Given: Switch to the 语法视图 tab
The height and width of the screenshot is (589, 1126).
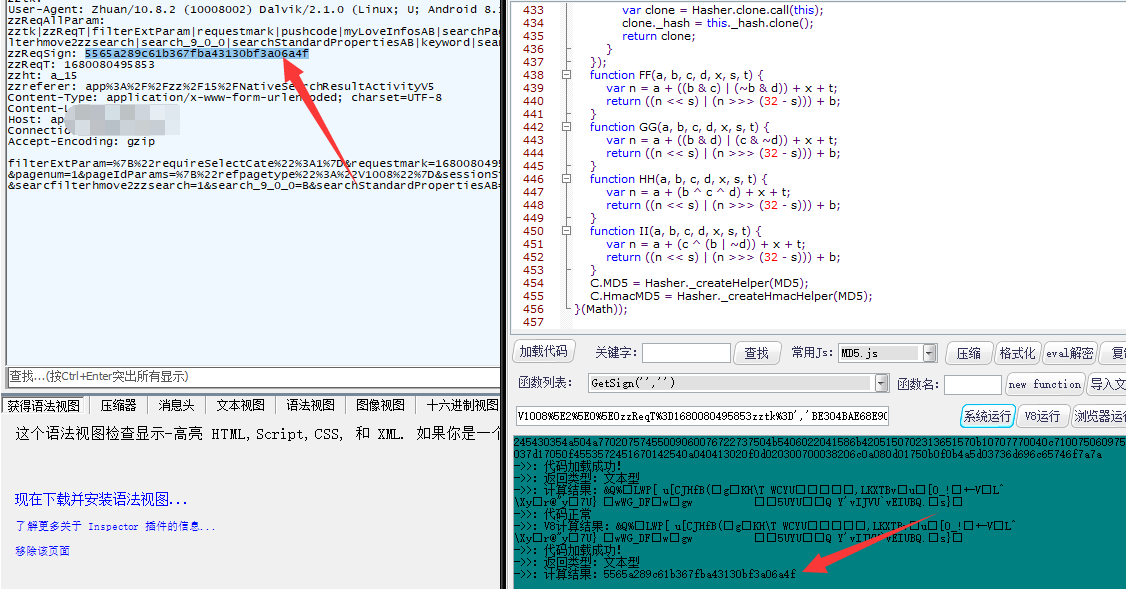Looking at the screenshot, I should [x=310, y=405].
